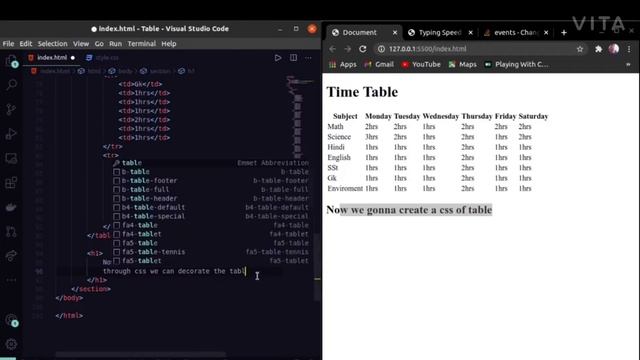The image size is (640, 360).
Task: Open the Manage gear menu
Action: [x=11, y=344]
